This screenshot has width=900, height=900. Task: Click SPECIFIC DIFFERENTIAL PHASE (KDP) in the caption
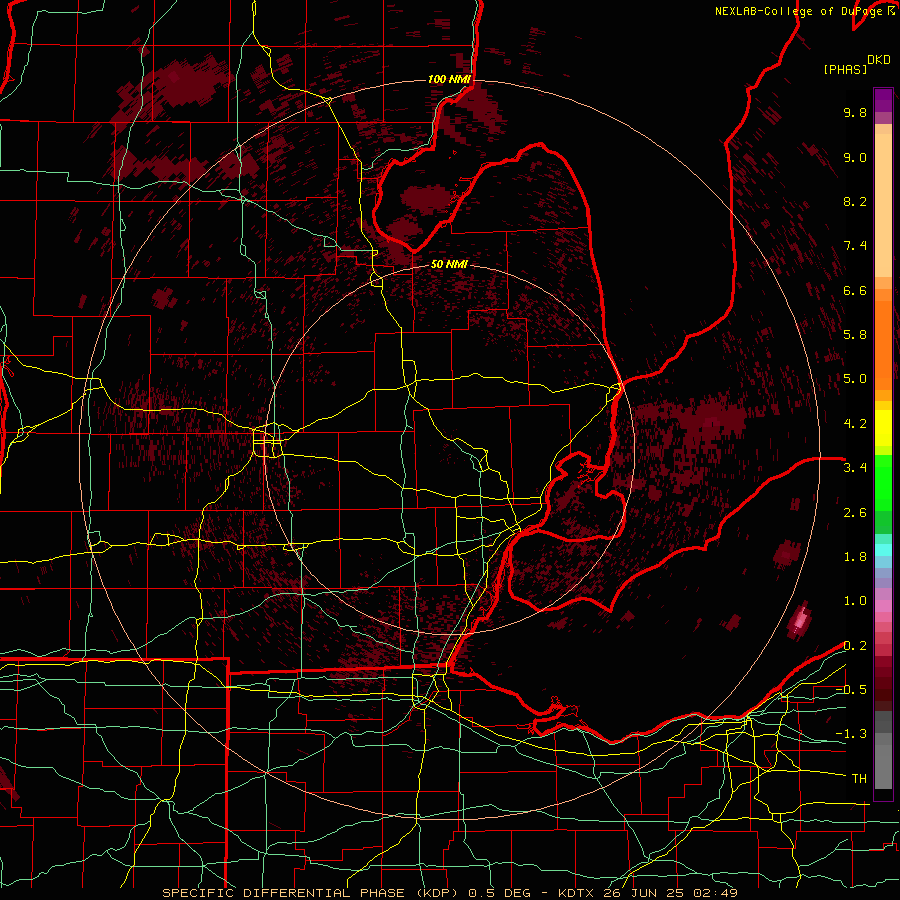pyautogui.click(x=310, y=893)
